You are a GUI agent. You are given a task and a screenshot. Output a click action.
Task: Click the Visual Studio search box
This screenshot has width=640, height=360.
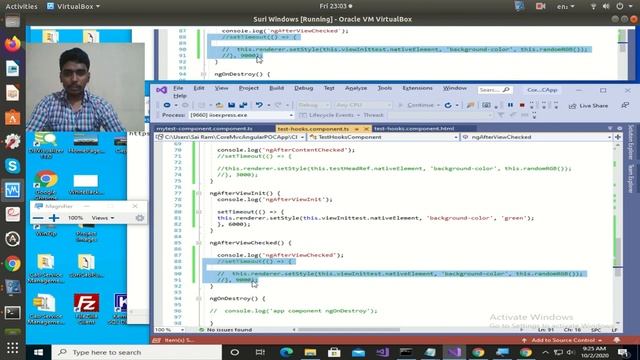(x=494, y=90)
